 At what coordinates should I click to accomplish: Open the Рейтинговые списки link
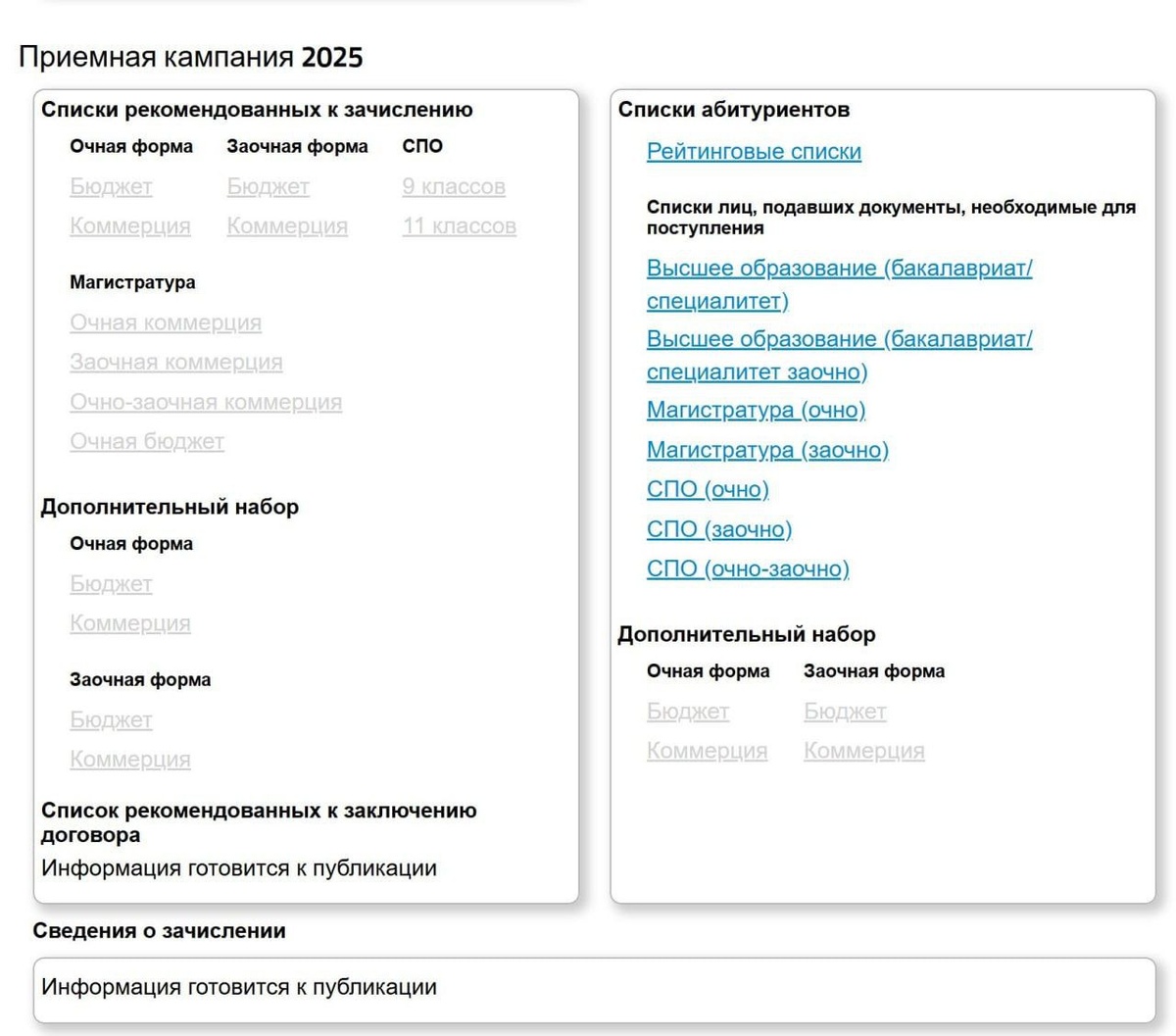(x=754, y=152)
